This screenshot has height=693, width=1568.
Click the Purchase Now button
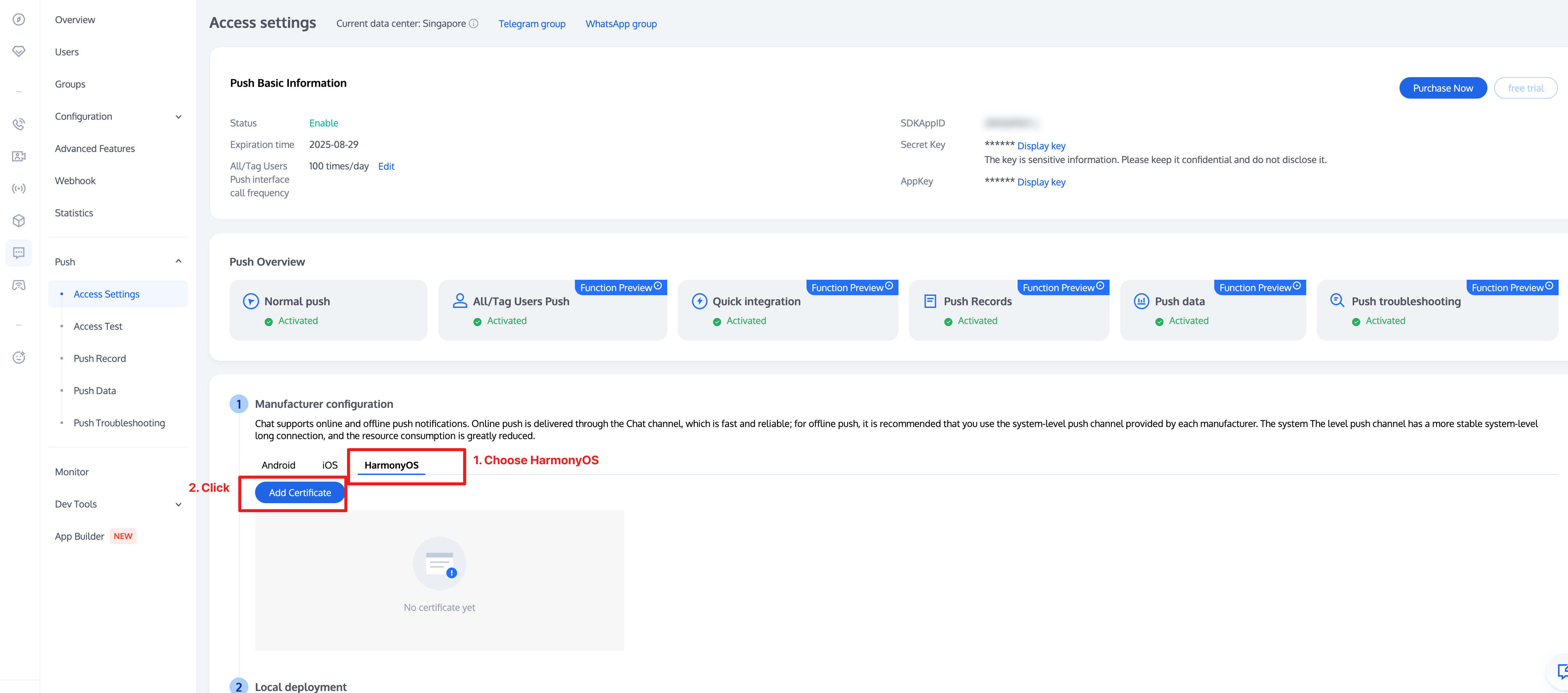(x=1442, y=88)
